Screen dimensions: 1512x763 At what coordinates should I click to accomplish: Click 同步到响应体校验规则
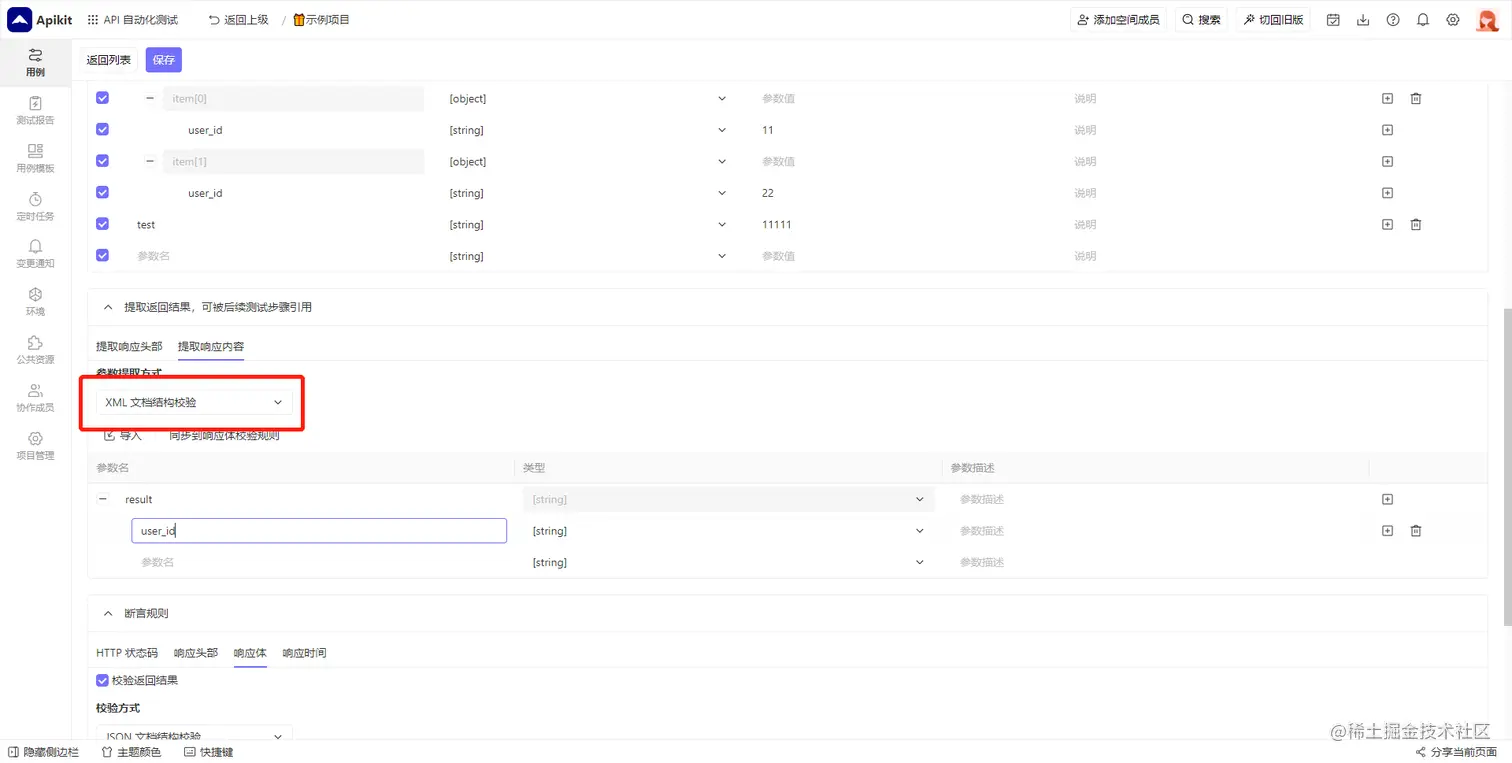(224, 436)
